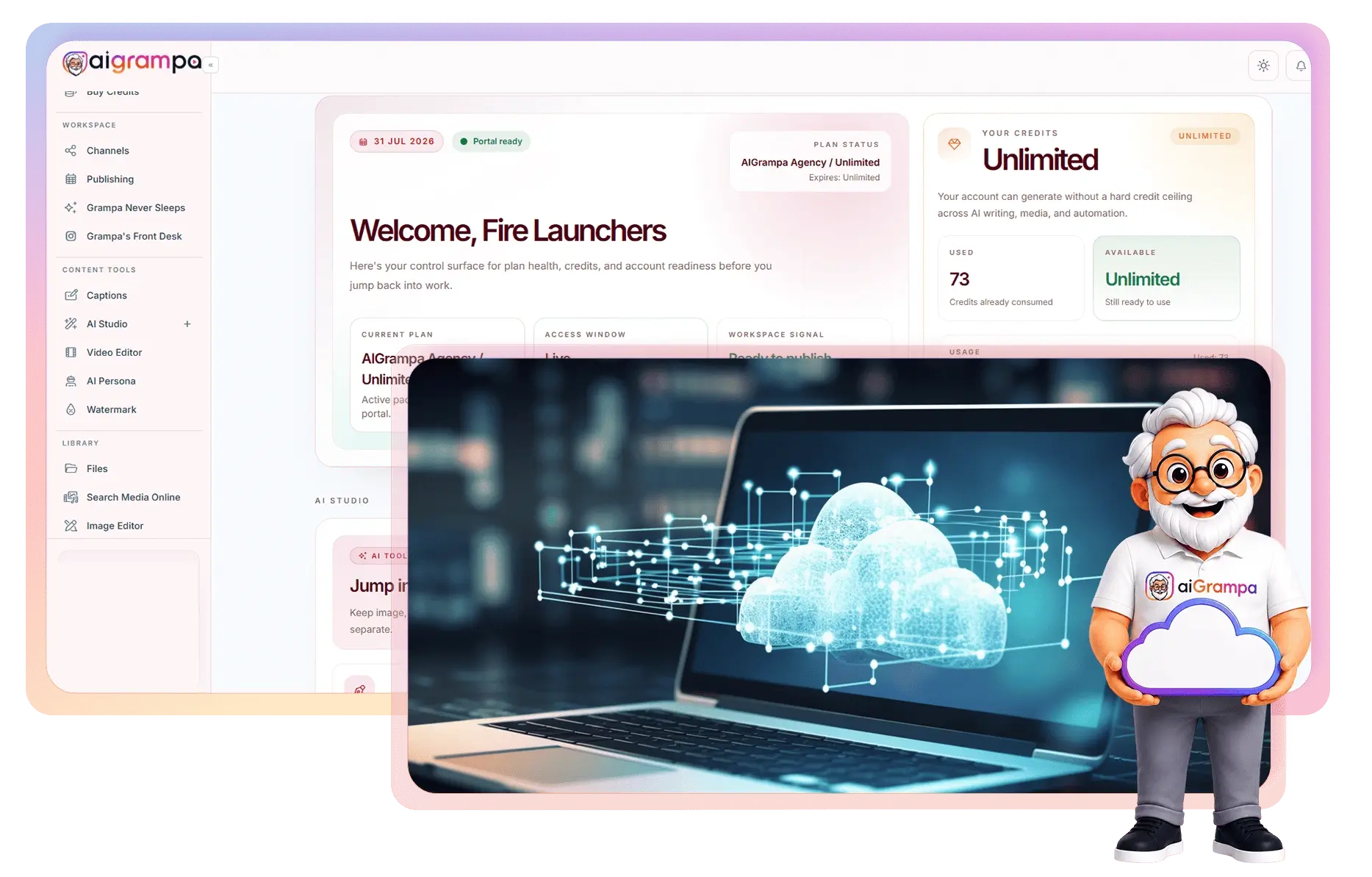Open the Files folder icon
The image size is (1372, 877).
coord(71,469)
